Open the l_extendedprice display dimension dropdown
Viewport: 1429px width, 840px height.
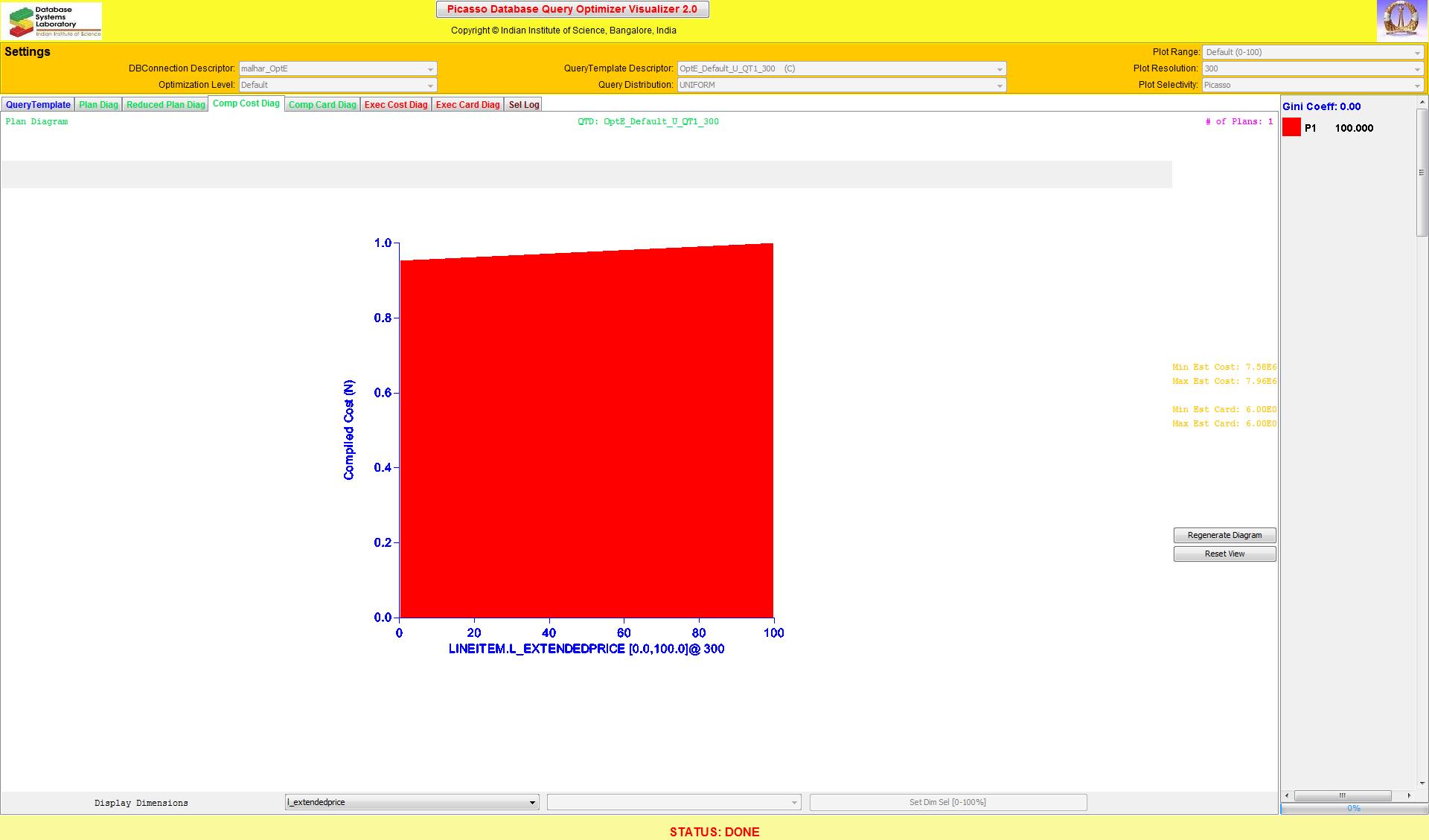click(x=412, y=802)
